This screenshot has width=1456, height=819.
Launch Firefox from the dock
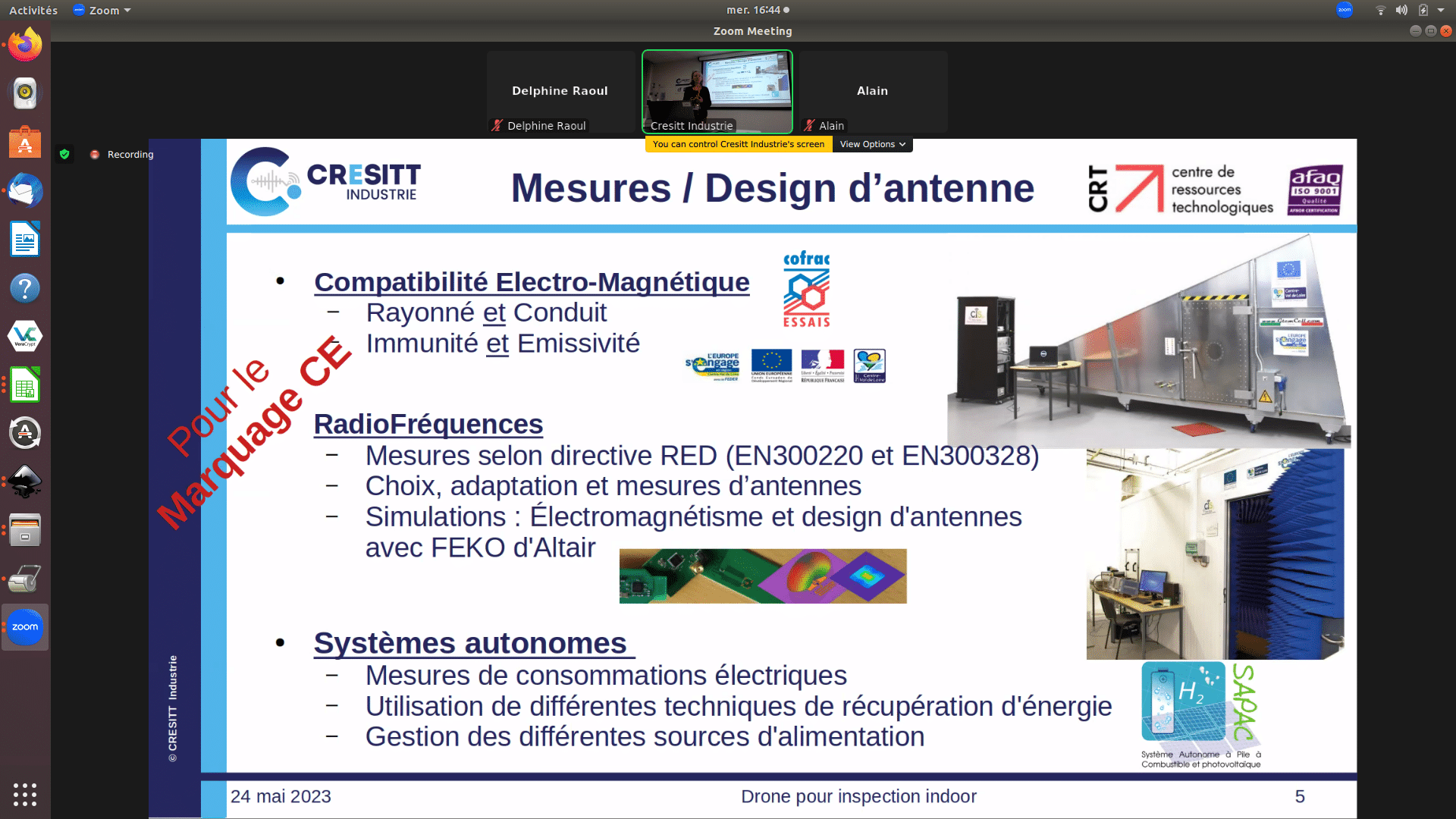[25, 45]
